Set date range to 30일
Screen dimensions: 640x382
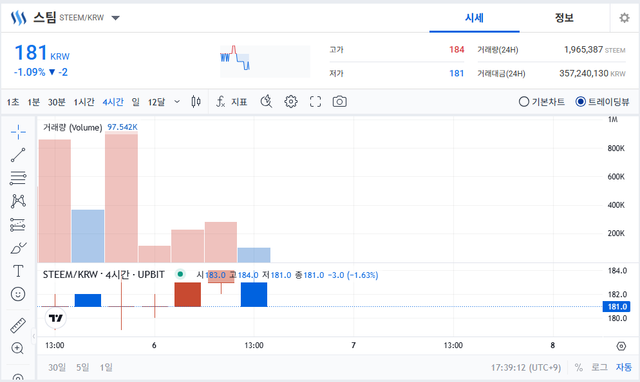click(x=57, y=367)
